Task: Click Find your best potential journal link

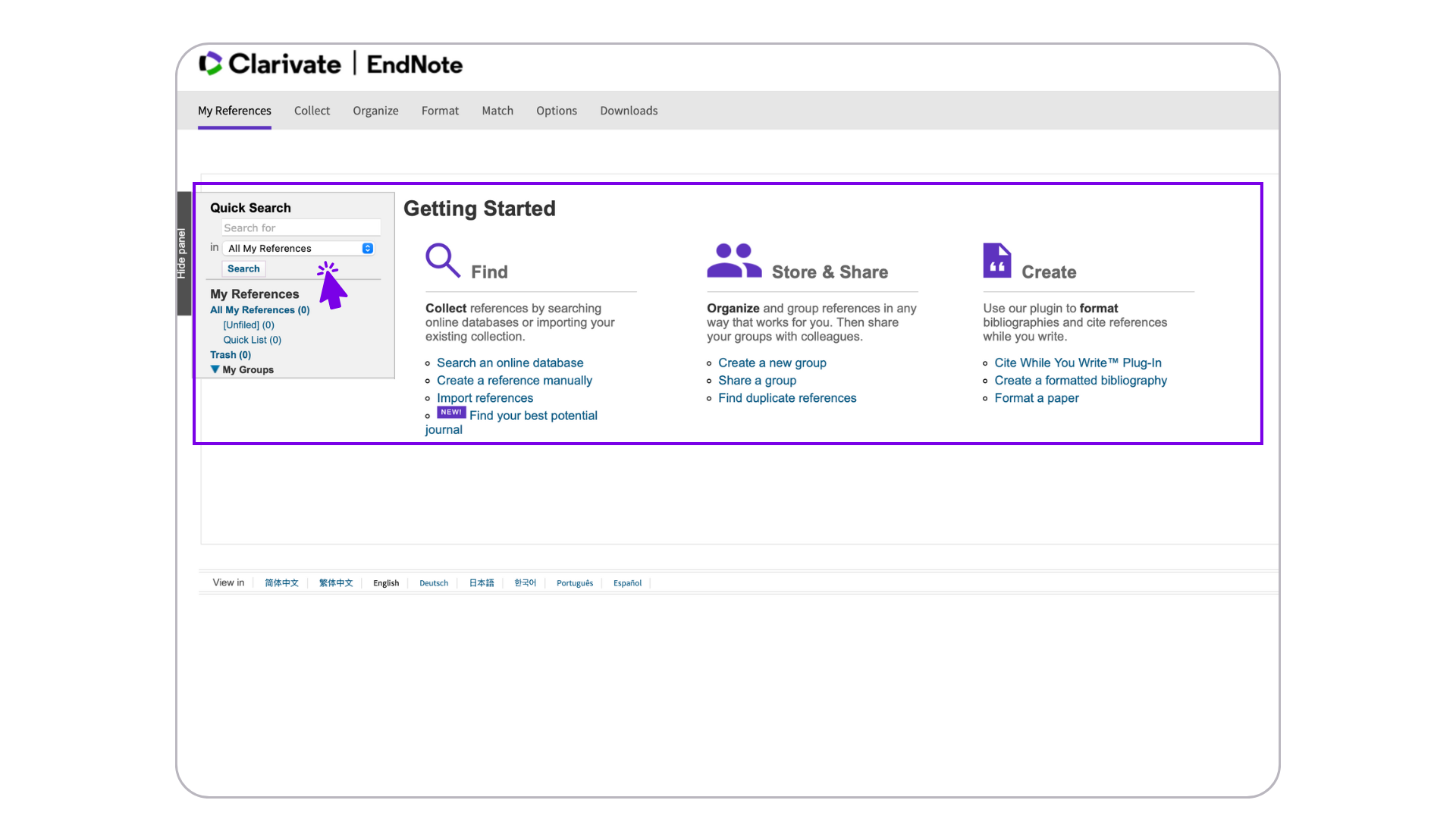Action: pyautogui.click(x=533, y=416)
